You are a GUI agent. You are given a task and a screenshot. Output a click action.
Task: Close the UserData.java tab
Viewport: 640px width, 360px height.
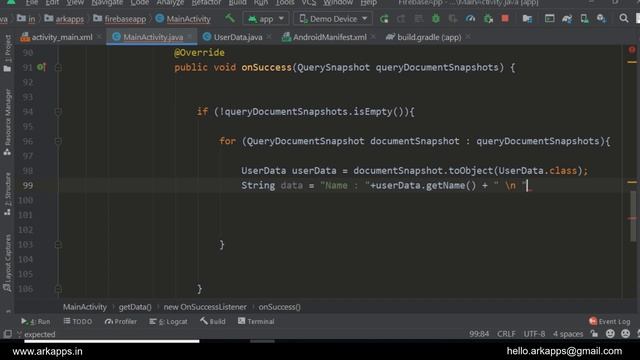[x=269, y=37]
